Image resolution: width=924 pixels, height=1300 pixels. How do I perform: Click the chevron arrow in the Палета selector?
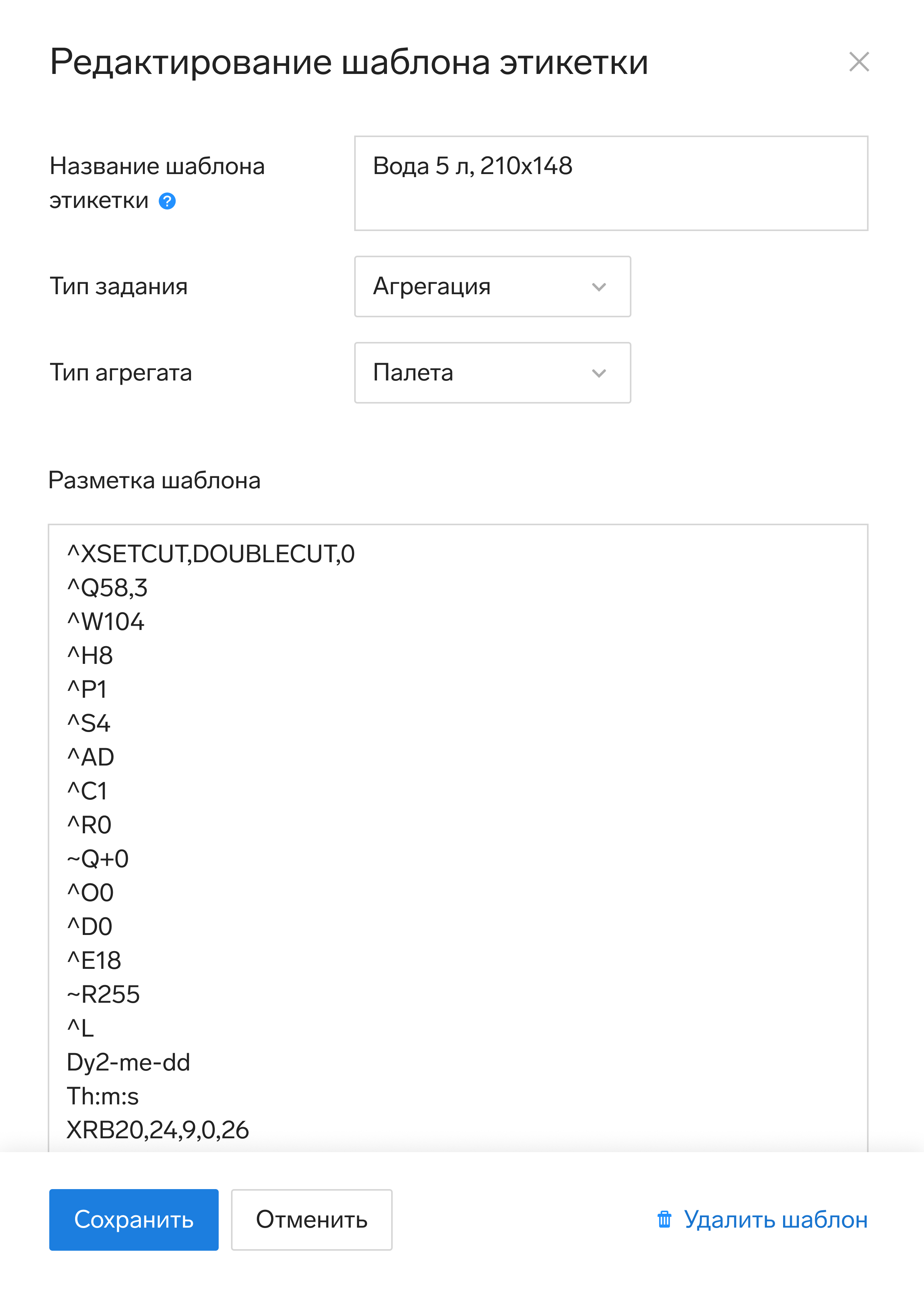coord(599,373)
